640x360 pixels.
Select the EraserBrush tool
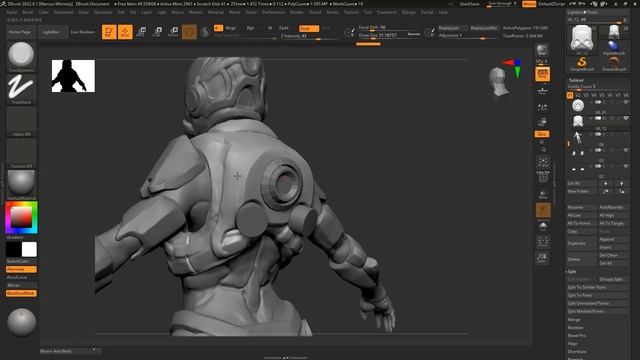[614, 64]
